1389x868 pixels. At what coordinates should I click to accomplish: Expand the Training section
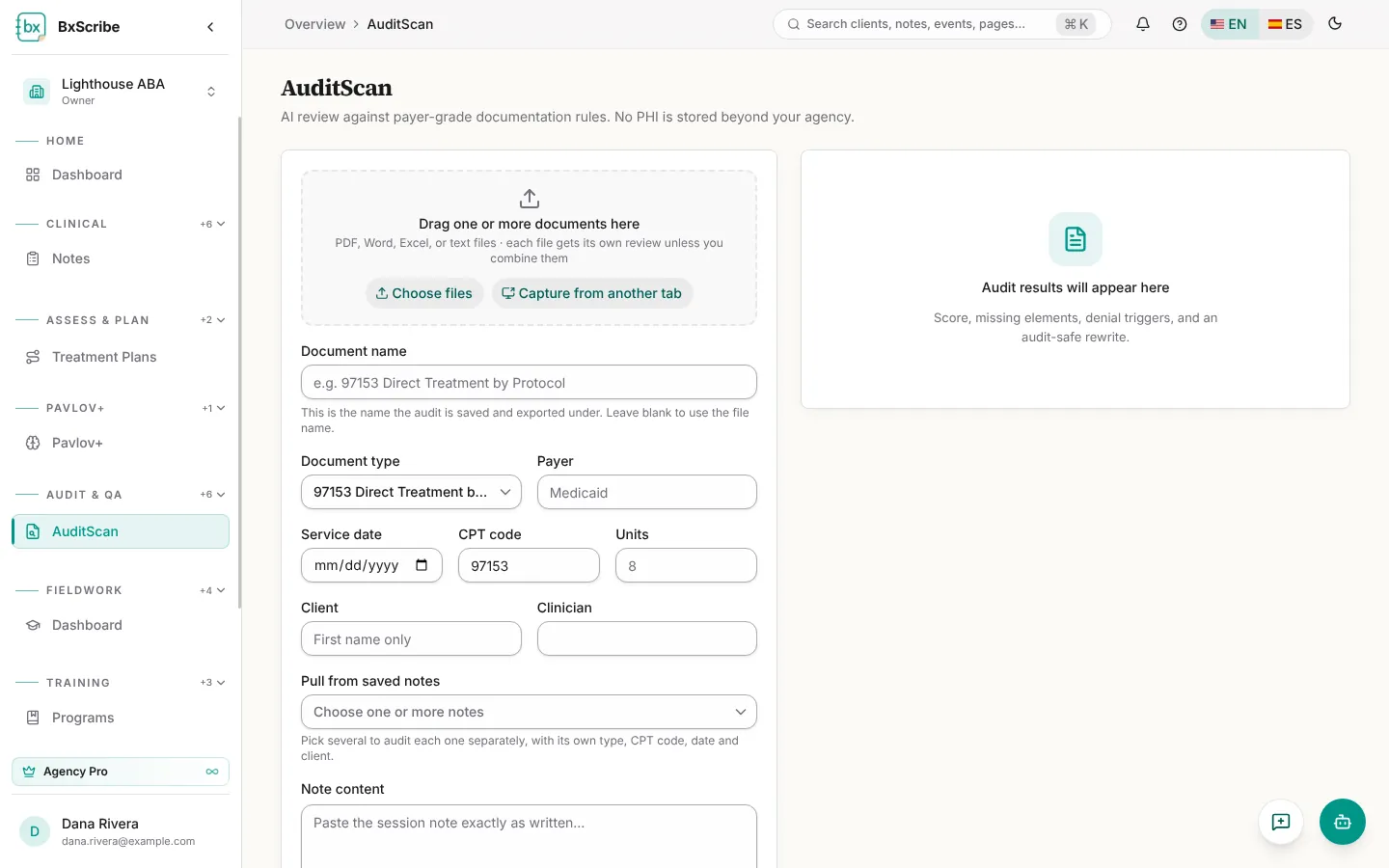click(x=213, y=683)
